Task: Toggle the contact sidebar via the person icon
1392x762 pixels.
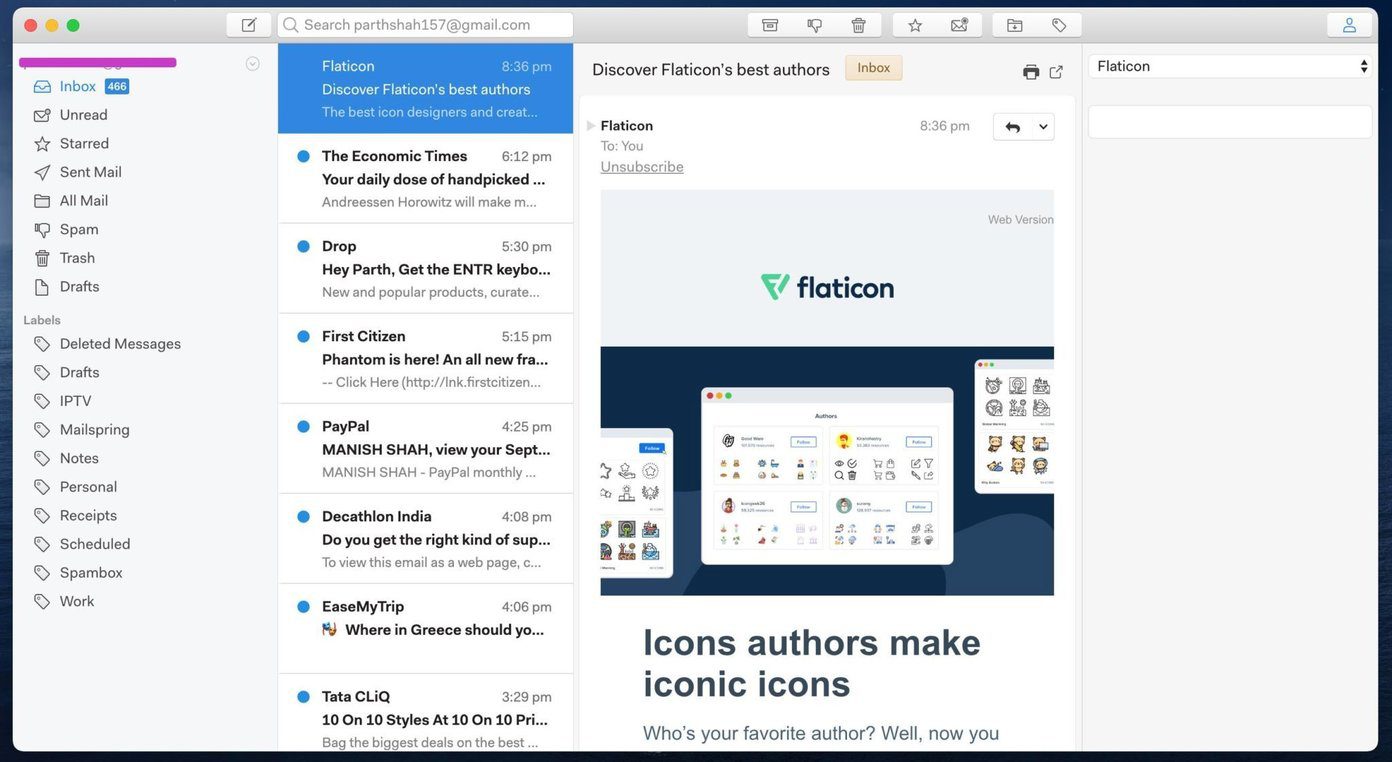Action: pos(1349,25)
